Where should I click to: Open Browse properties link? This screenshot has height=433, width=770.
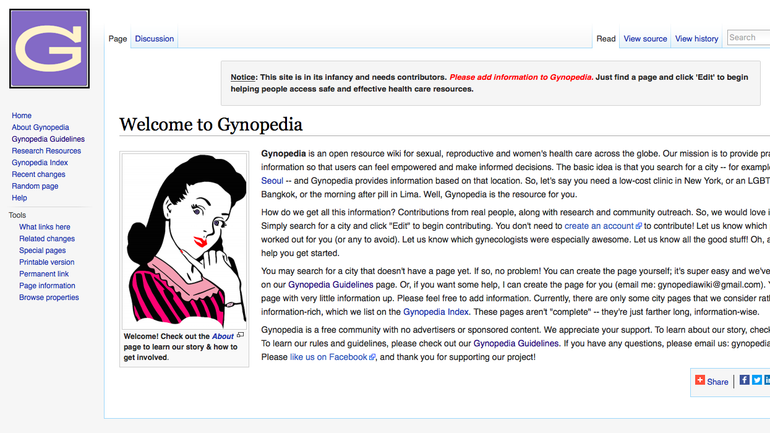(x=49, y=298)
